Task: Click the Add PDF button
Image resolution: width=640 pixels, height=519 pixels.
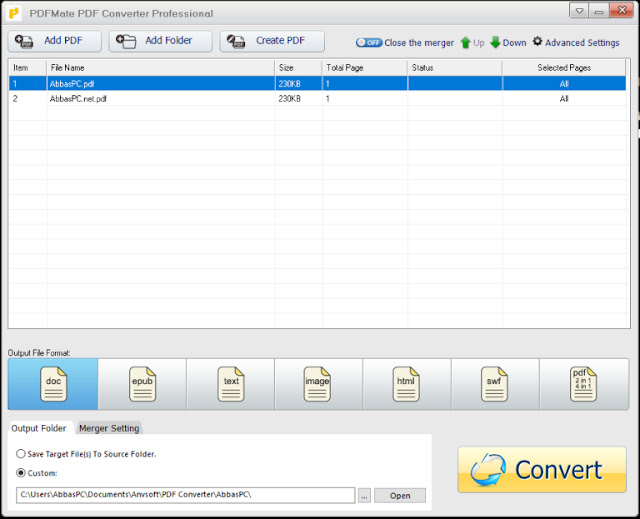Action: [55, 41]
